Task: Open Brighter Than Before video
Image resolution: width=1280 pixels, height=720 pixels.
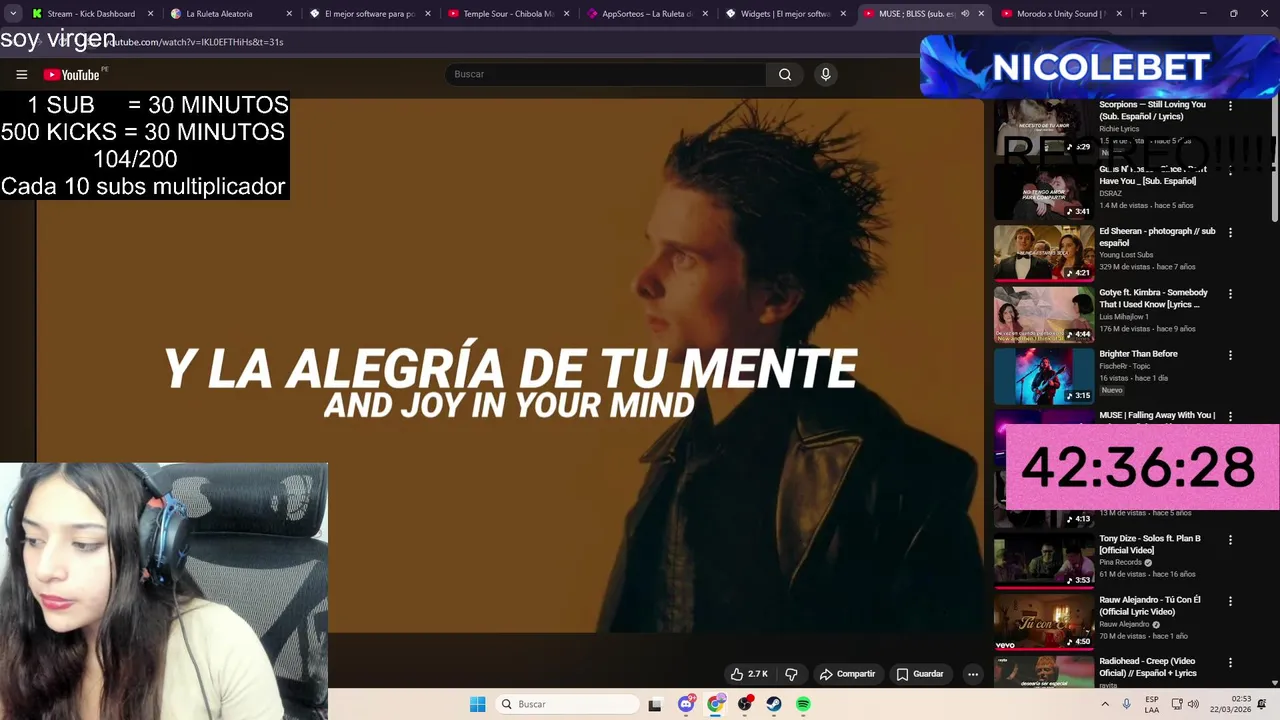Action: [x=1138, y=354]
